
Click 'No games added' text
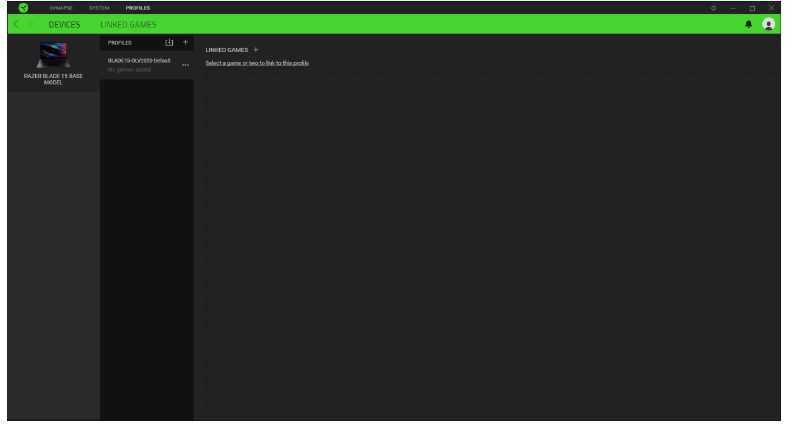pyautogui.click(x=129, y=70)
